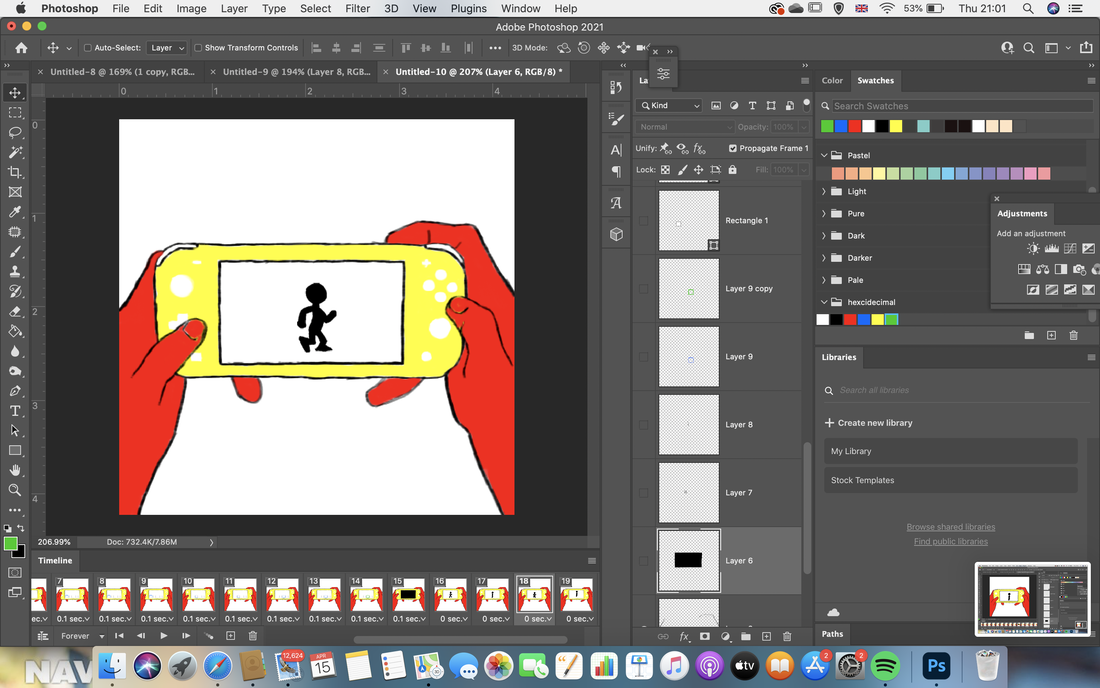
Task: Enable the Auto-Select checkbox
Action: pos(88,48)
